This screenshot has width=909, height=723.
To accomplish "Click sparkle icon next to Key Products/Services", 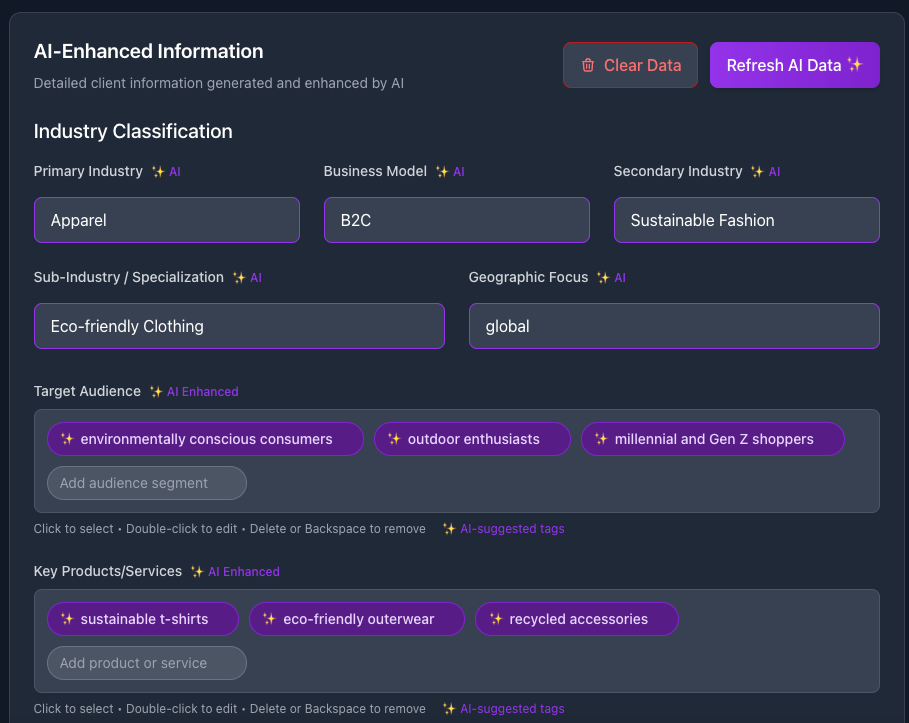I will pyautogui.click(x=197, y=572).
